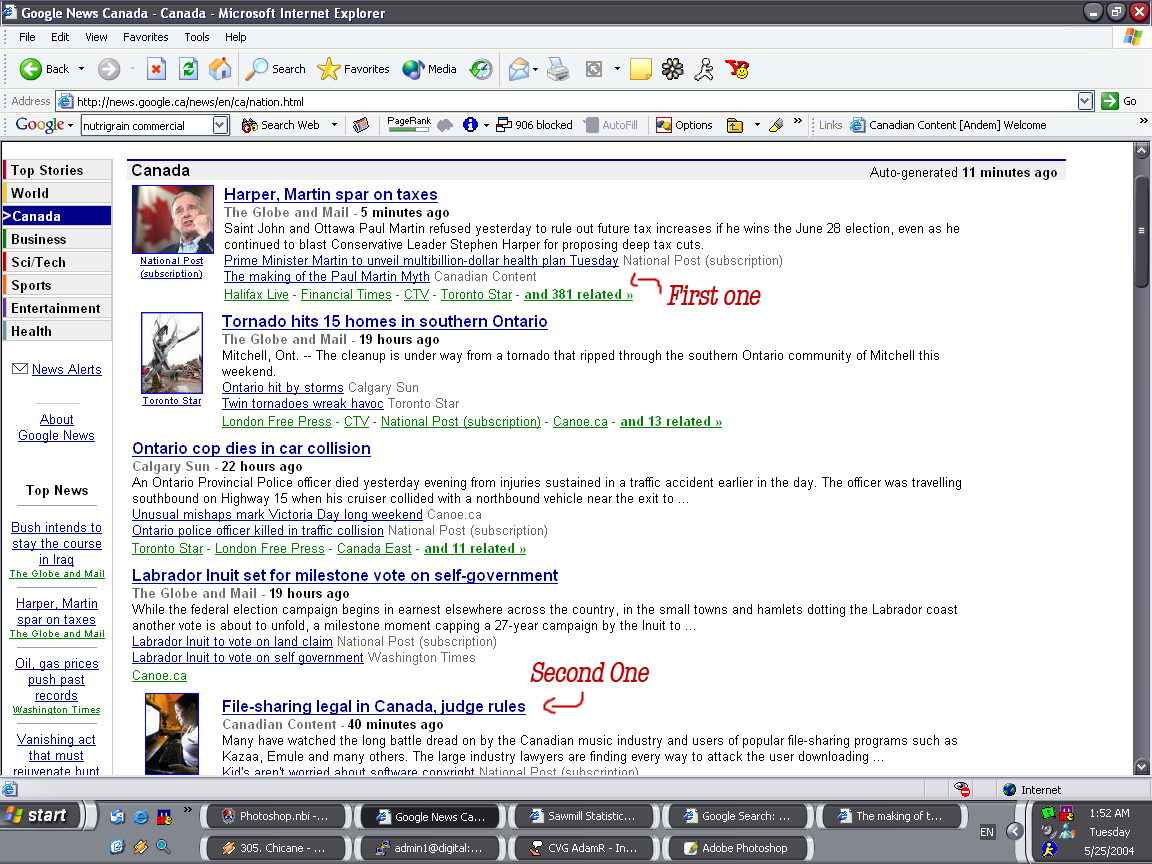Open the Back history dropdown arrow
Image resolution: width=1152 pixels, height=864 pixels.
pos(82,69)
